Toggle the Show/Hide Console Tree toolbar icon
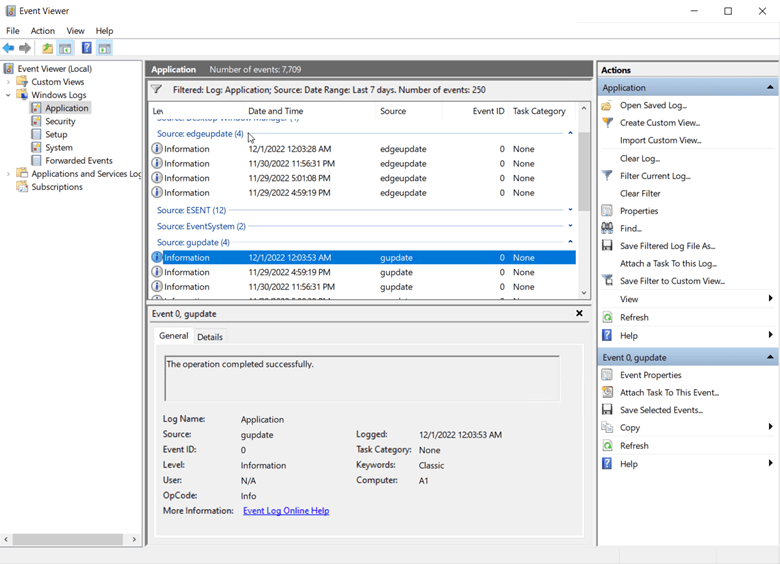 pos(65,48)
